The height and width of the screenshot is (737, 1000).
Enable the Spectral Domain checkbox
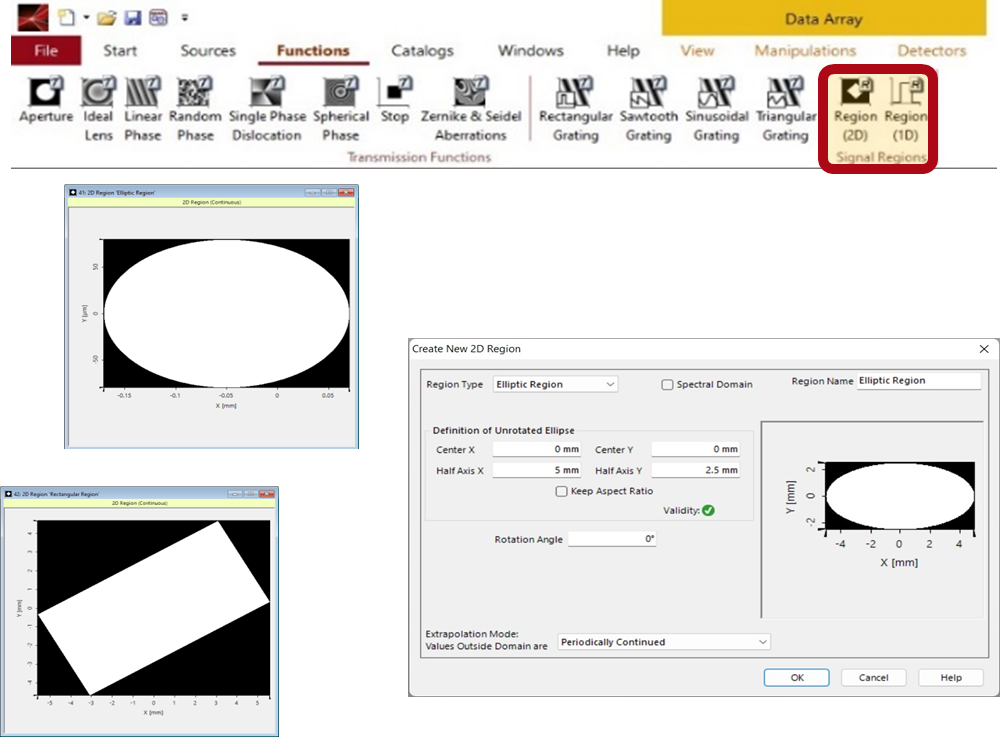point(667,384)
